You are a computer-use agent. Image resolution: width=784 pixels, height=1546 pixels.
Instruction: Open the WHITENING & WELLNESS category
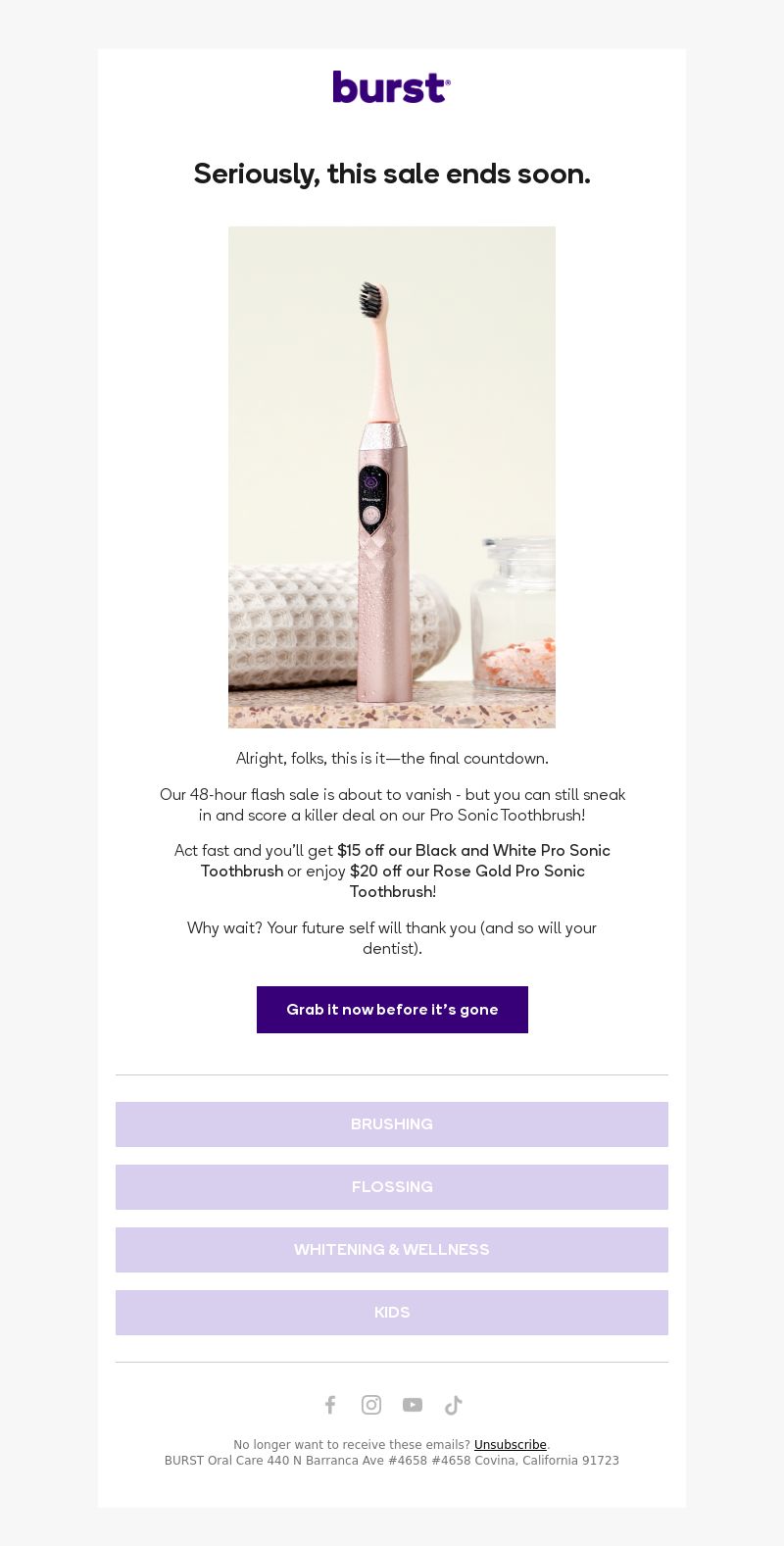pos(392,1250)
